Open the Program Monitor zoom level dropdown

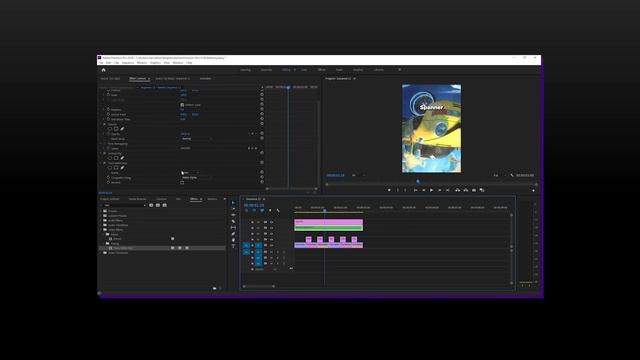[357, 176]
